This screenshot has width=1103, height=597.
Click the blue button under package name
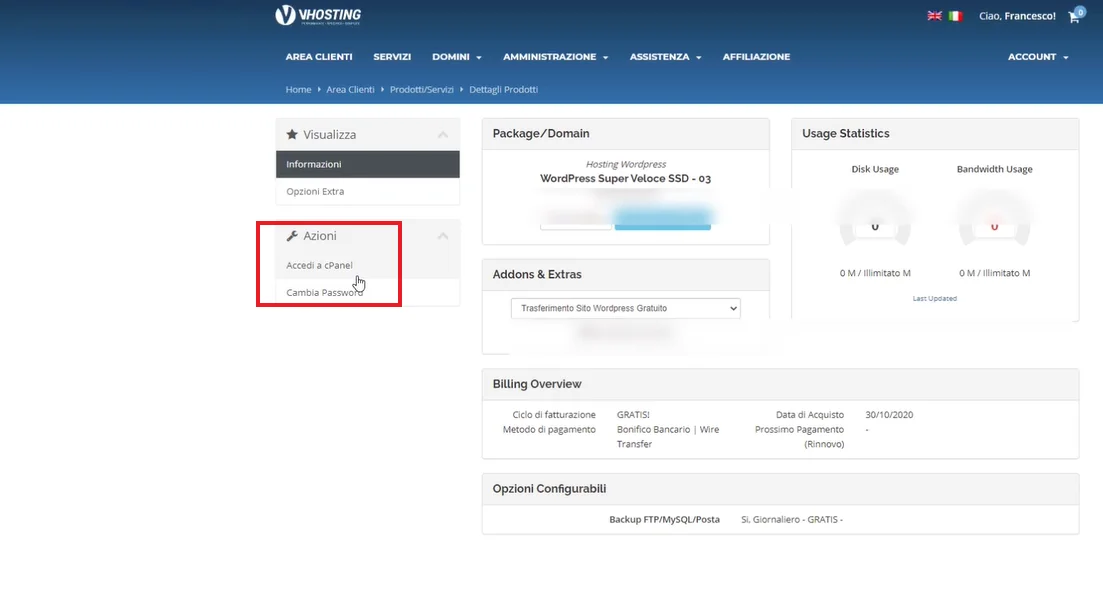click(x=663, y=218)
